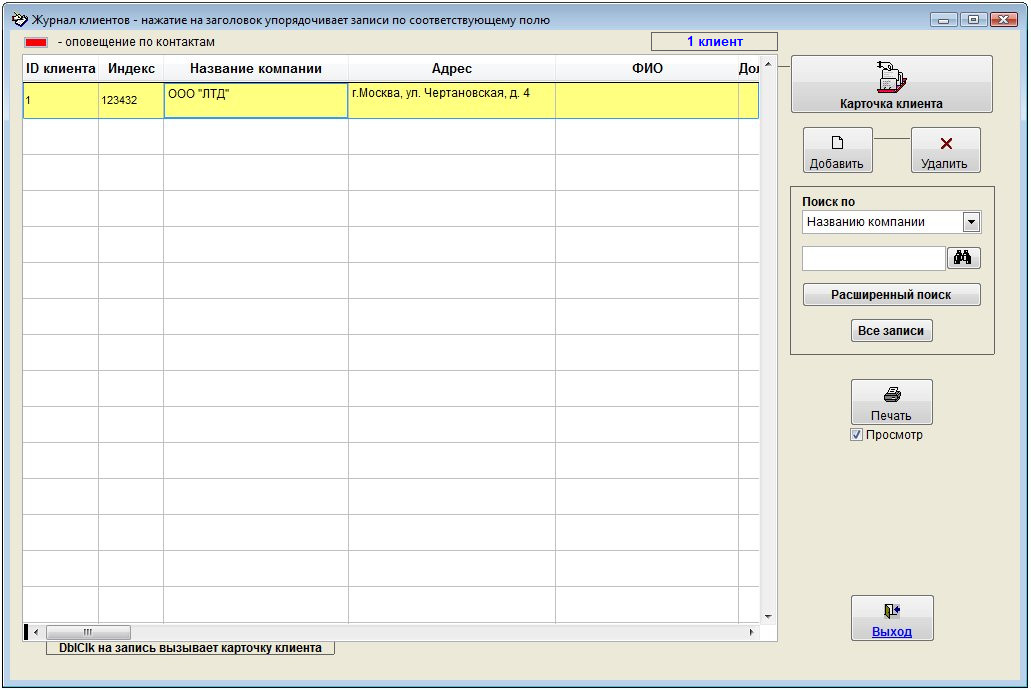The image size is (1031, 690).
Task: Click the horizontal scroll left arrow
Action: [36, 632]
